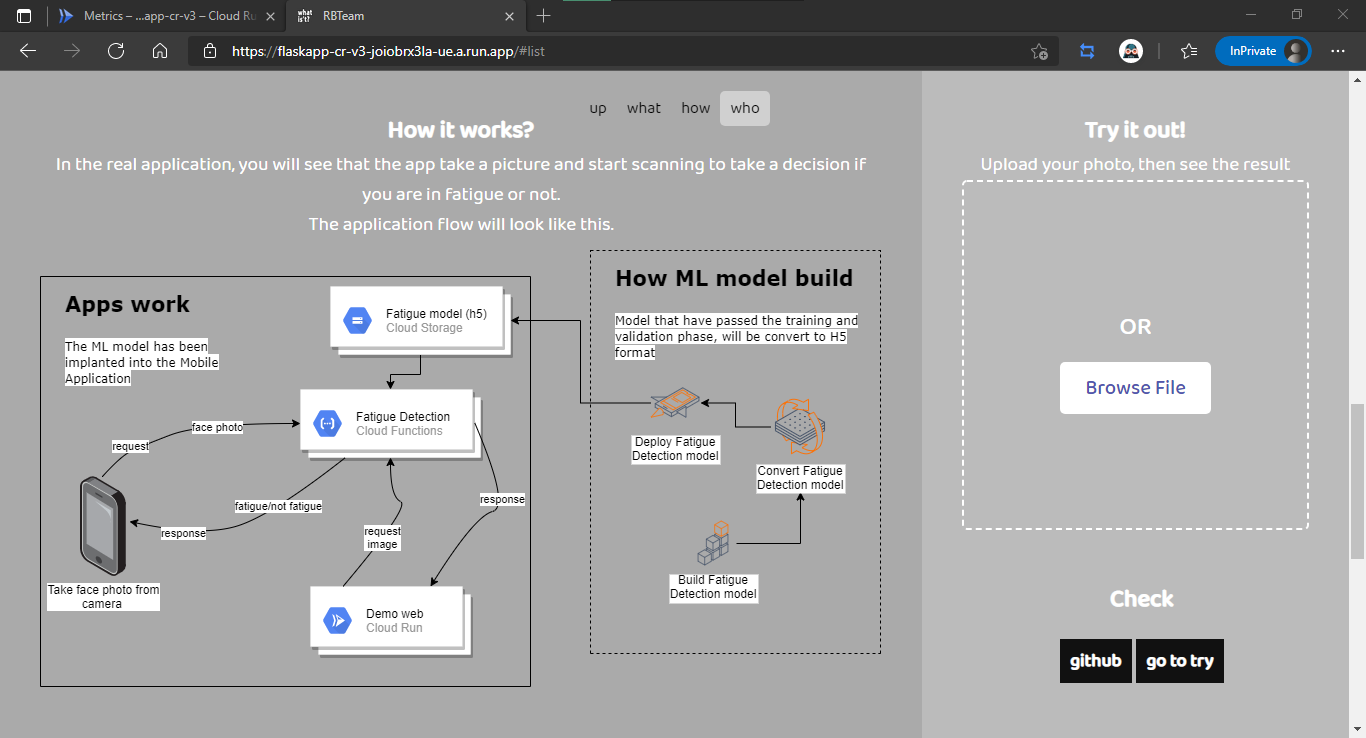Click the Deploy Fatigue Detection model icon
The image size is (1366, 738).
pyautogui.click(x=676, y=405)
